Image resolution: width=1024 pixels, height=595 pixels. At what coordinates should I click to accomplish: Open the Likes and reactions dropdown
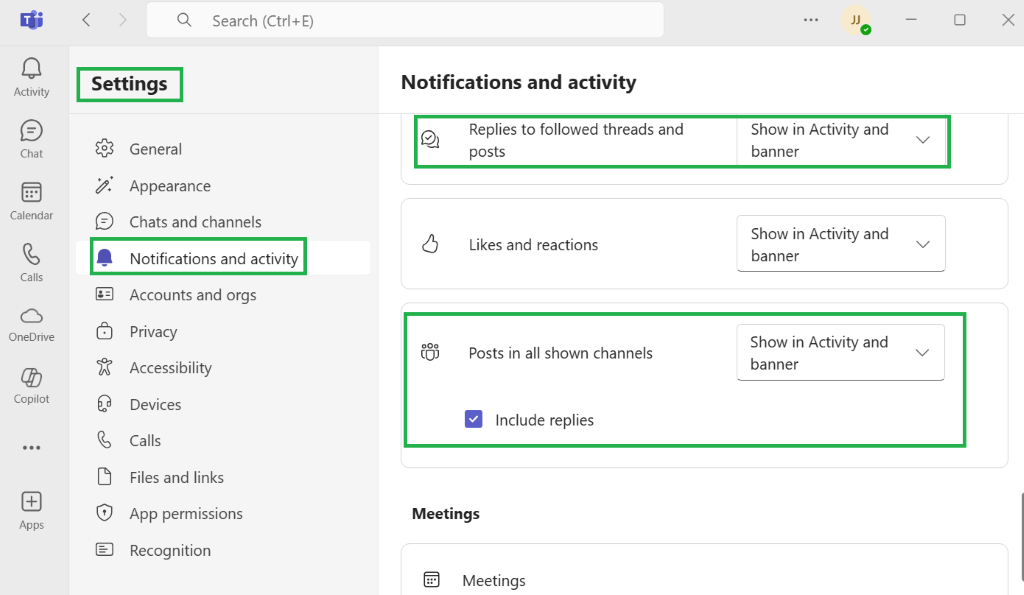coord(840,244)
